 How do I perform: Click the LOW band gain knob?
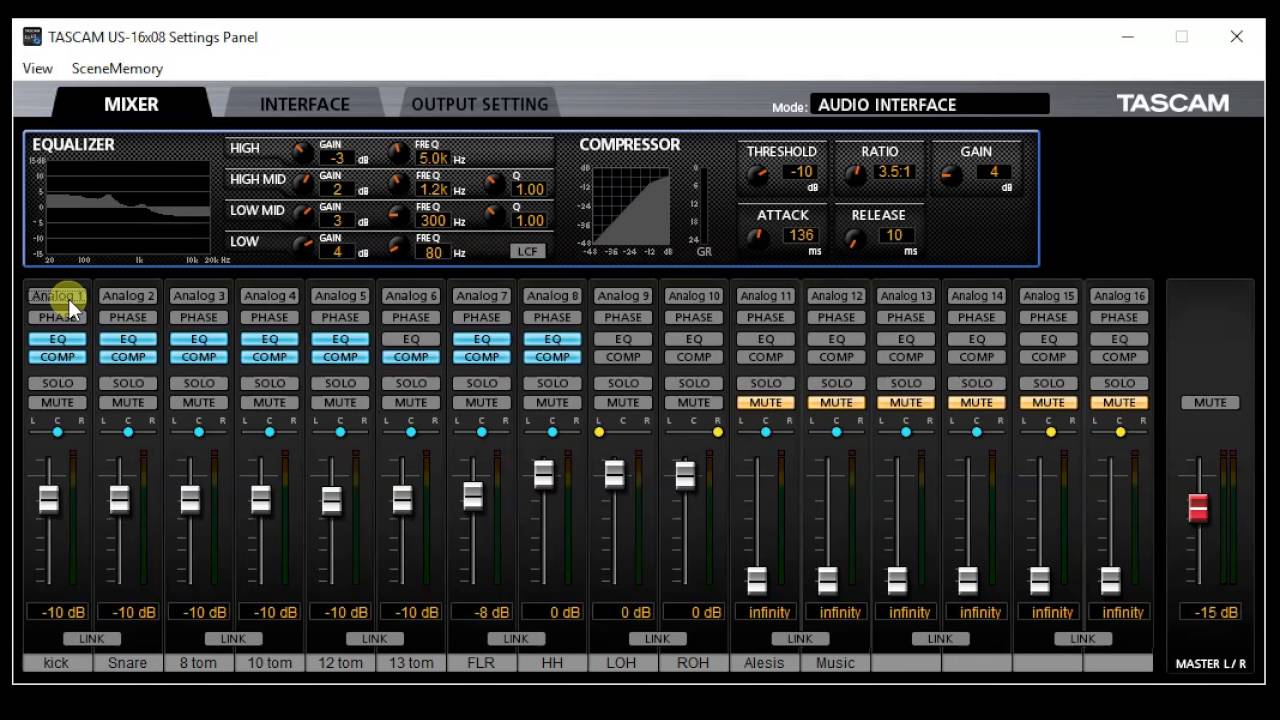click(302, 246)
